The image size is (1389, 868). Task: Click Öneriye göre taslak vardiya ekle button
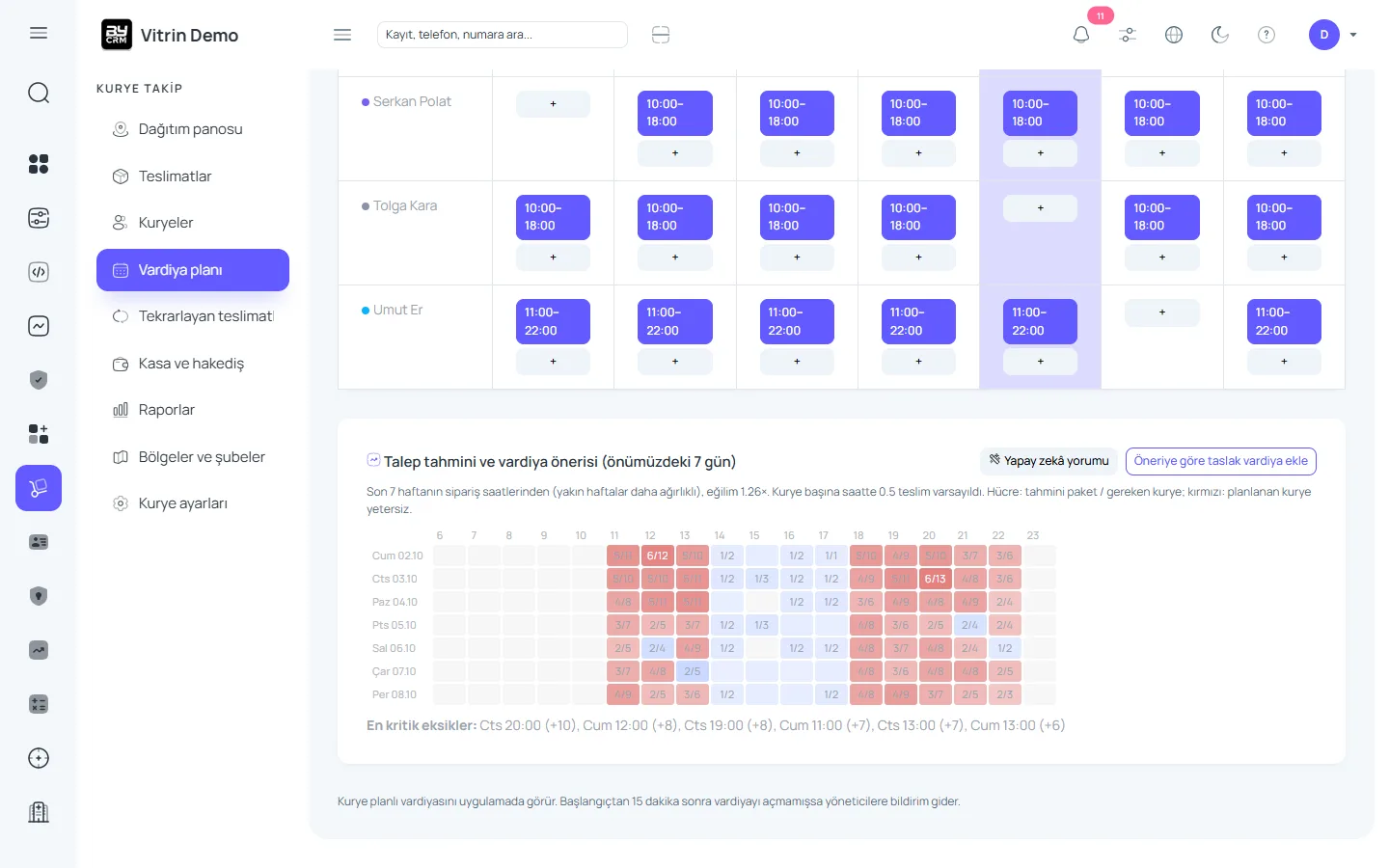click(1221, 461)
